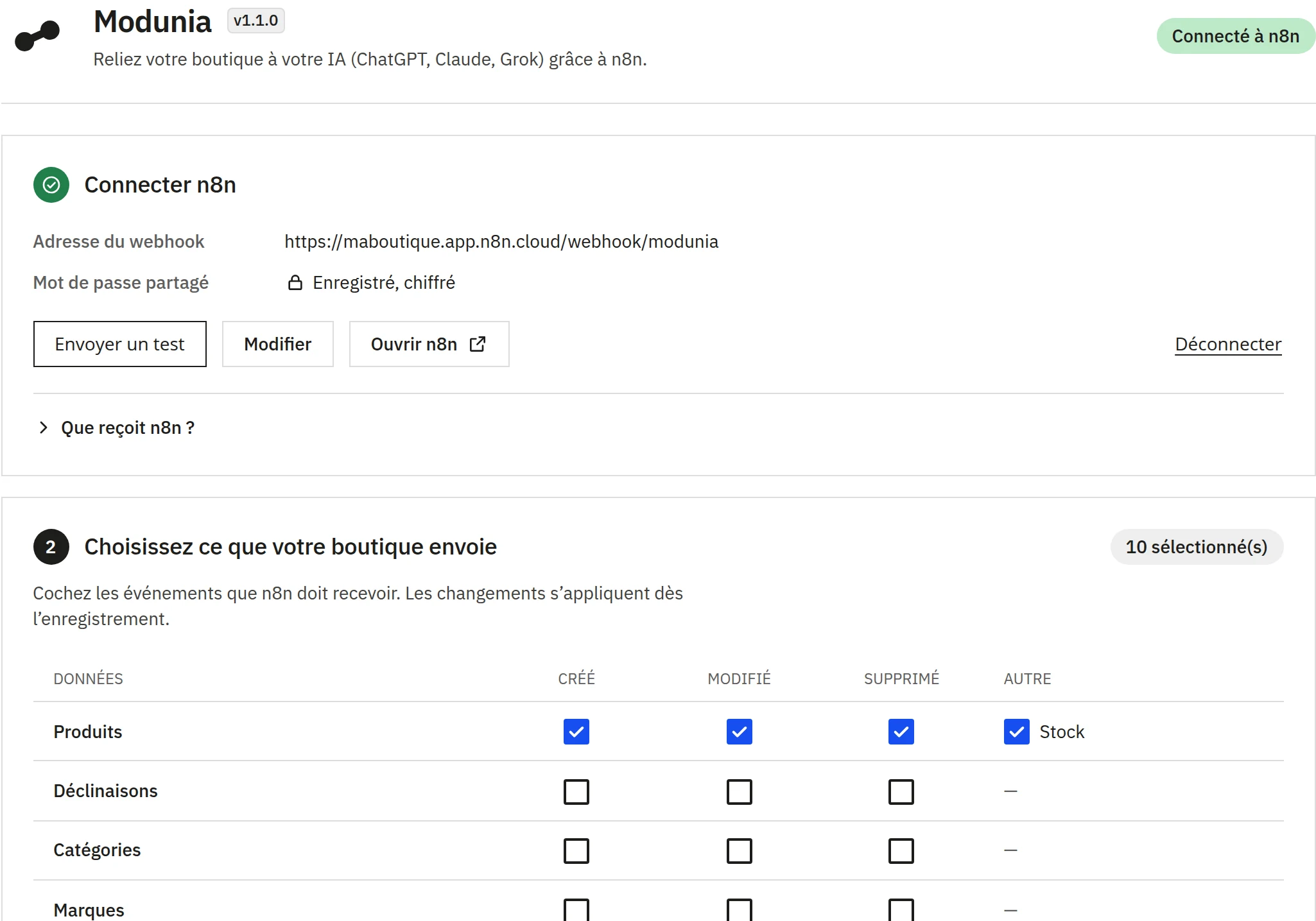Click the 'Cochez les événements' instruction text
The width and height of the screenshot is (1316, 921).
coord(358,606)
